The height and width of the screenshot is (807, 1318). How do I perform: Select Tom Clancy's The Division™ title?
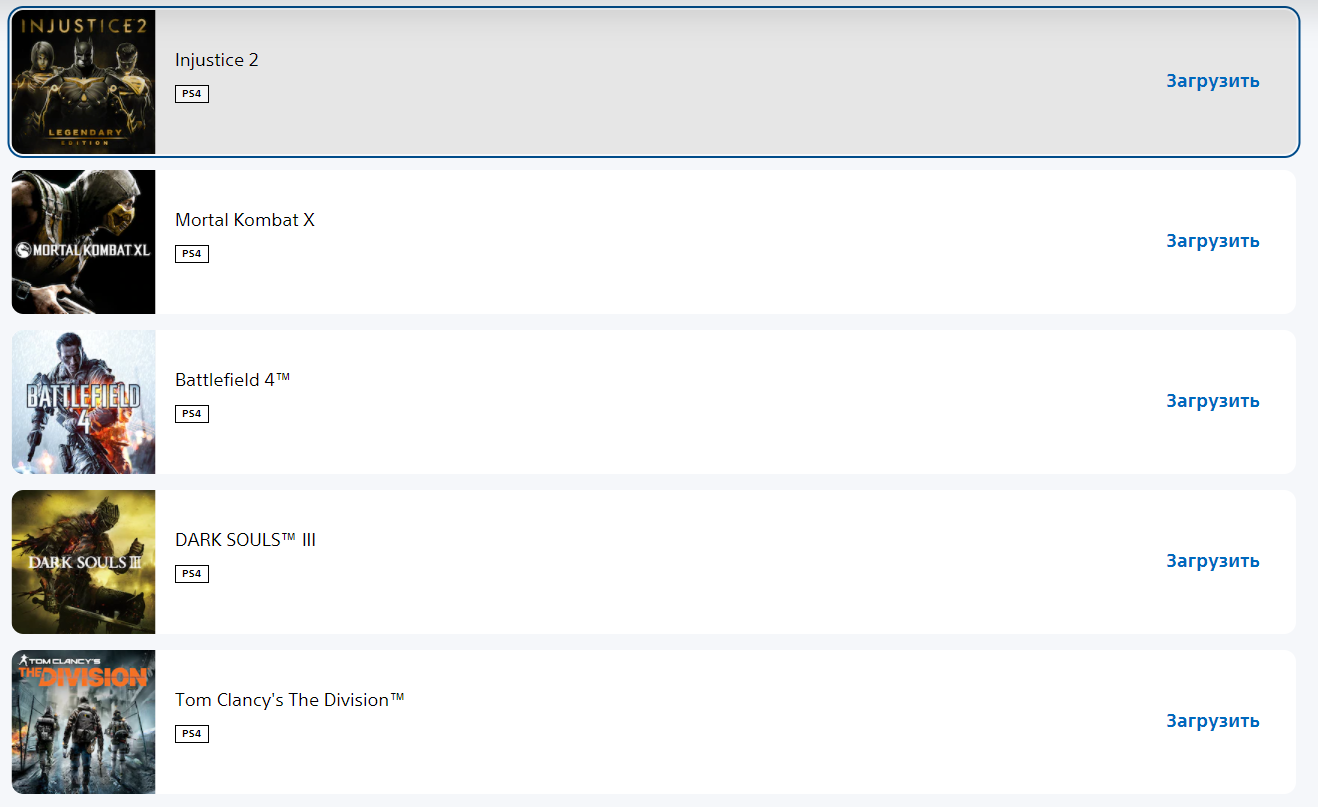click(290, 700)
